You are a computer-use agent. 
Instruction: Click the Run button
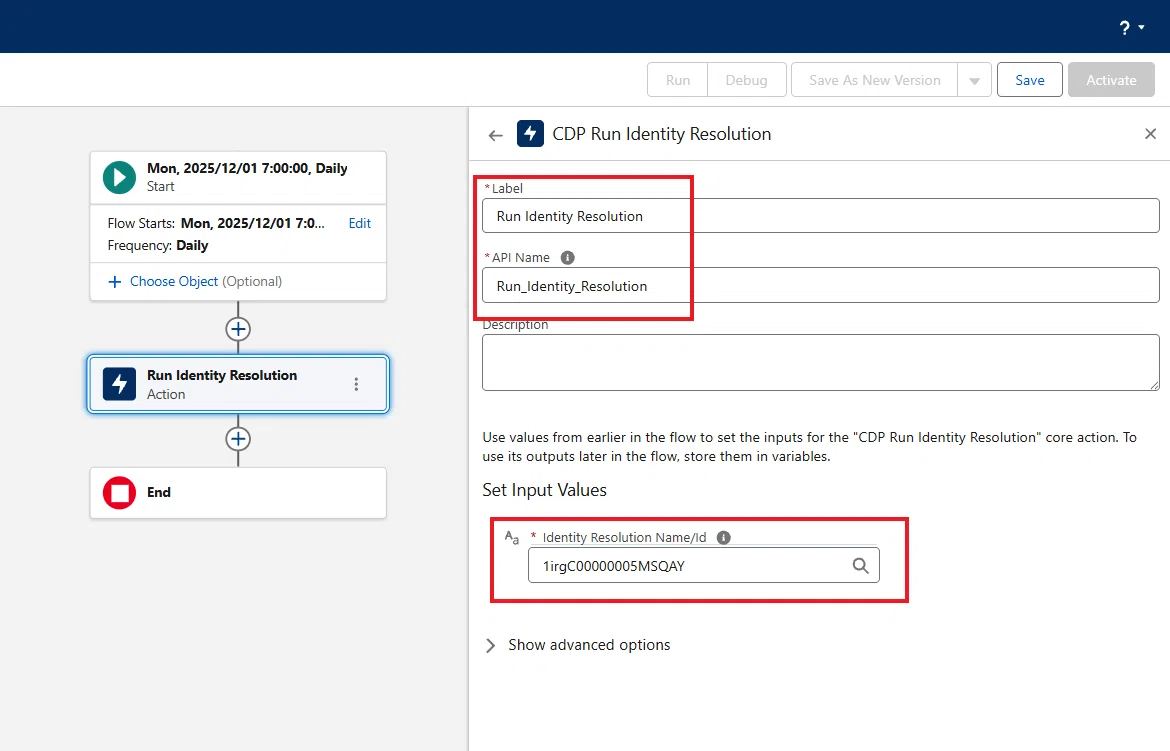tap(678, 80)
